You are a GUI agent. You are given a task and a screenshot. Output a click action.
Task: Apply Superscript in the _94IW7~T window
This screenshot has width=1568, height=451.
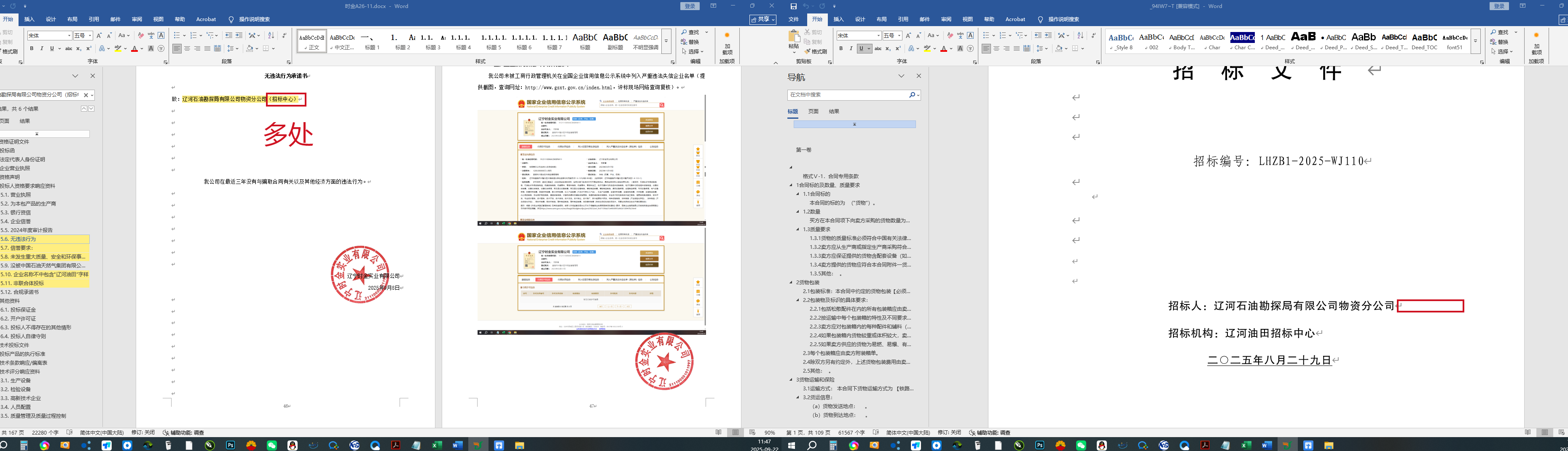pyautogui.click(x=898, y=48)
